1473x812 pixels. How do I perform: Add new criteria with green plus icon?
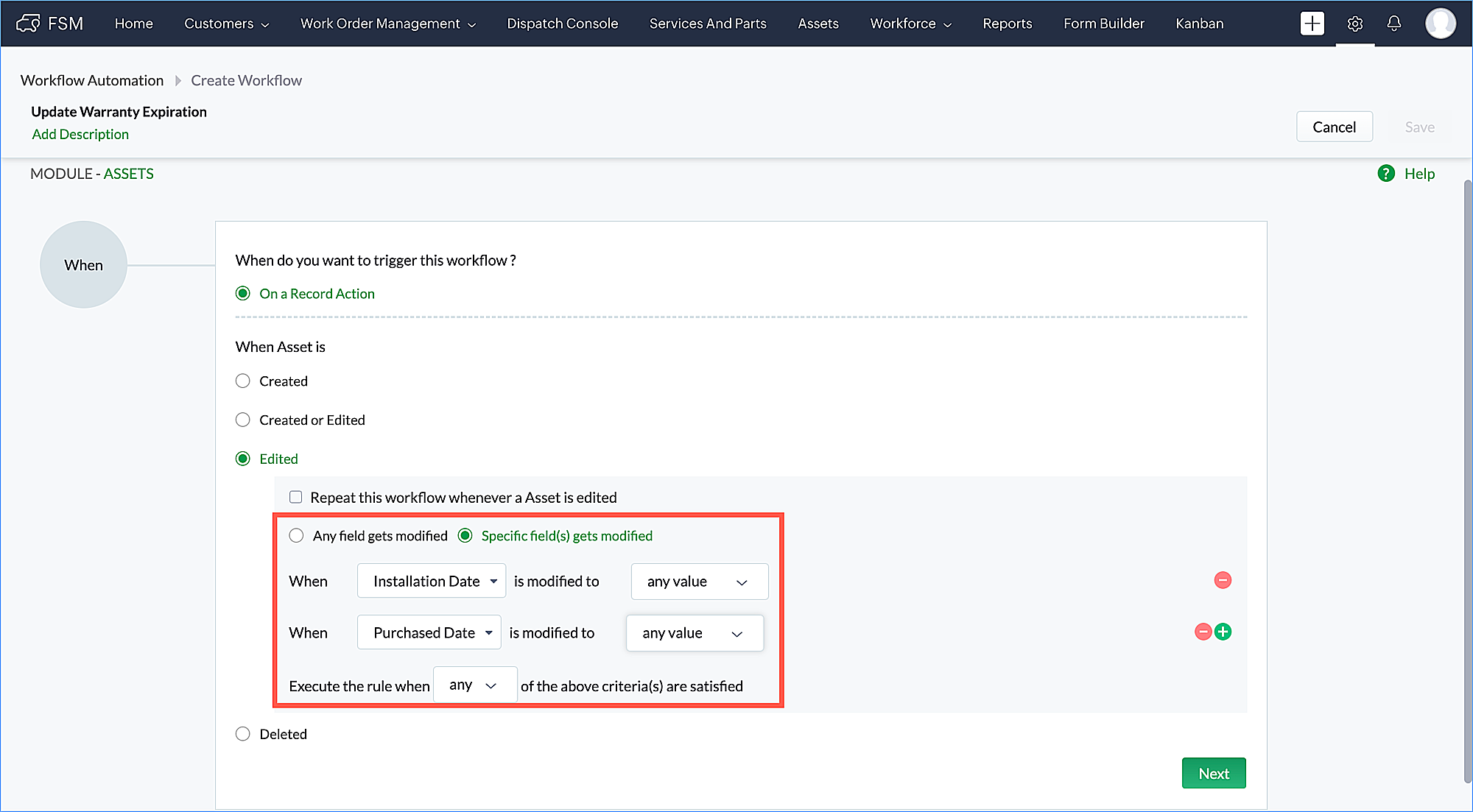[1223, 632]
